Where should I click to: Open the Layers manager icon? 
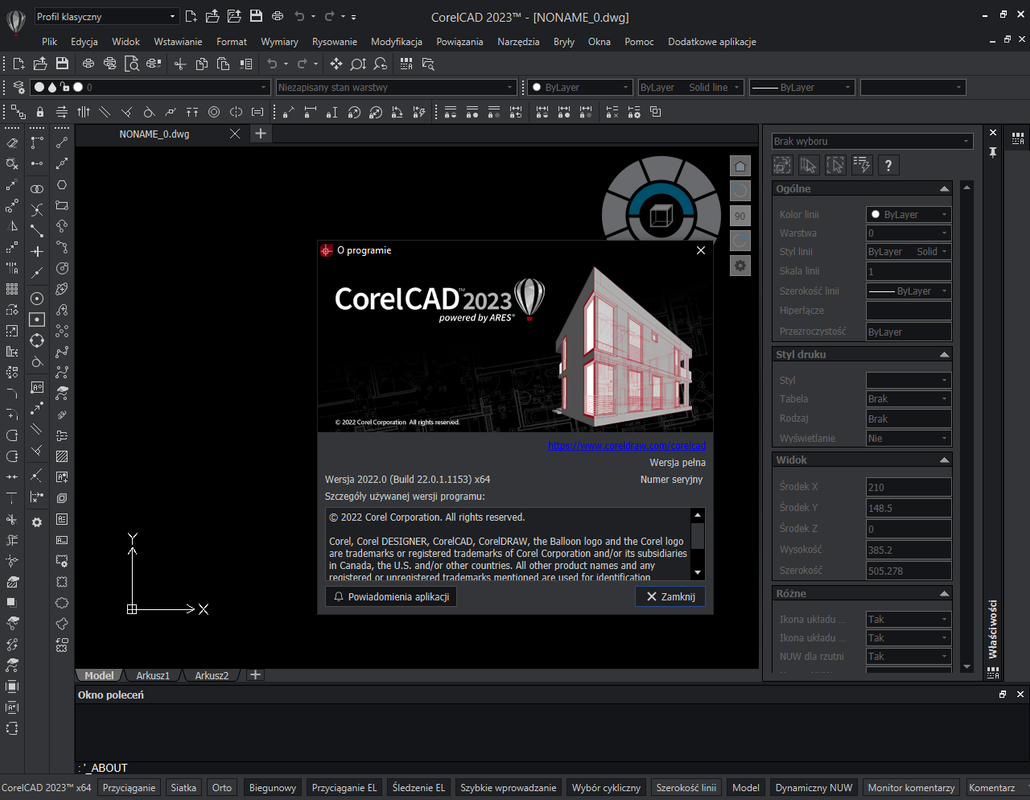point(18,87)
